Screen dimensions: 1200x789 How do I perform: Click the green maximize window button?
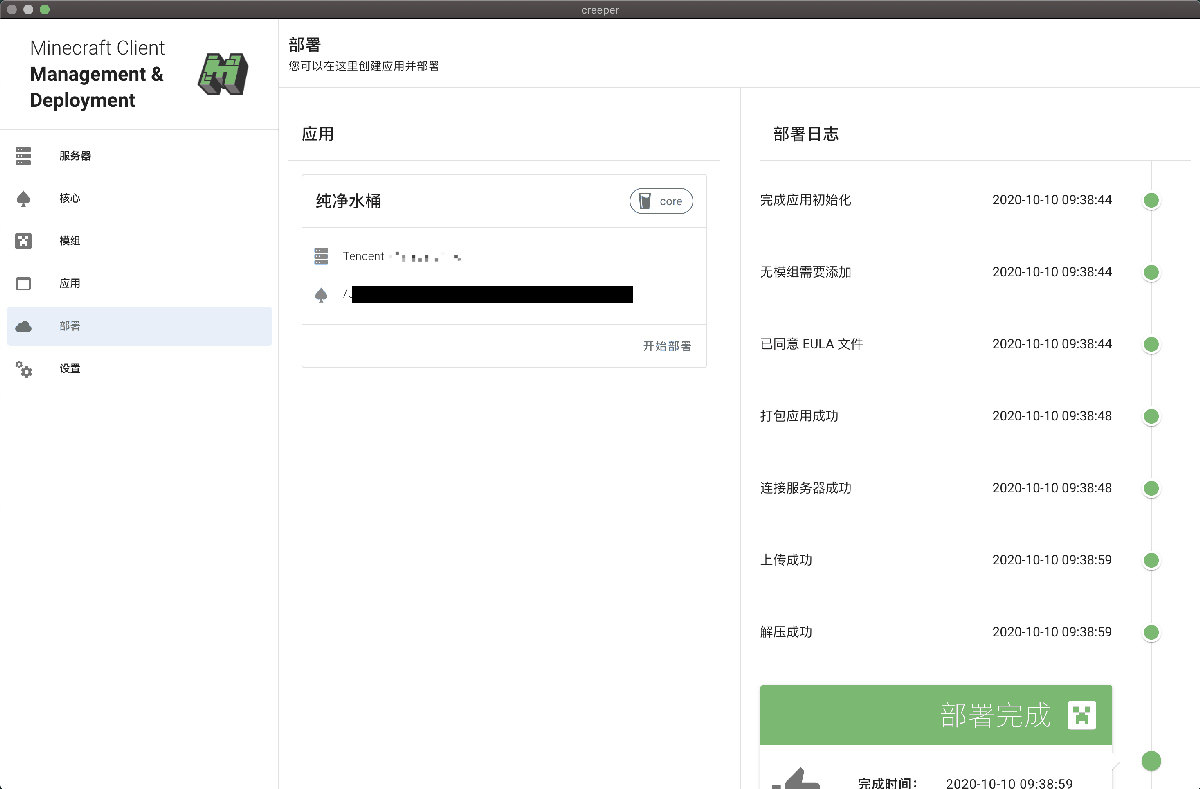[x=45, y=9]
